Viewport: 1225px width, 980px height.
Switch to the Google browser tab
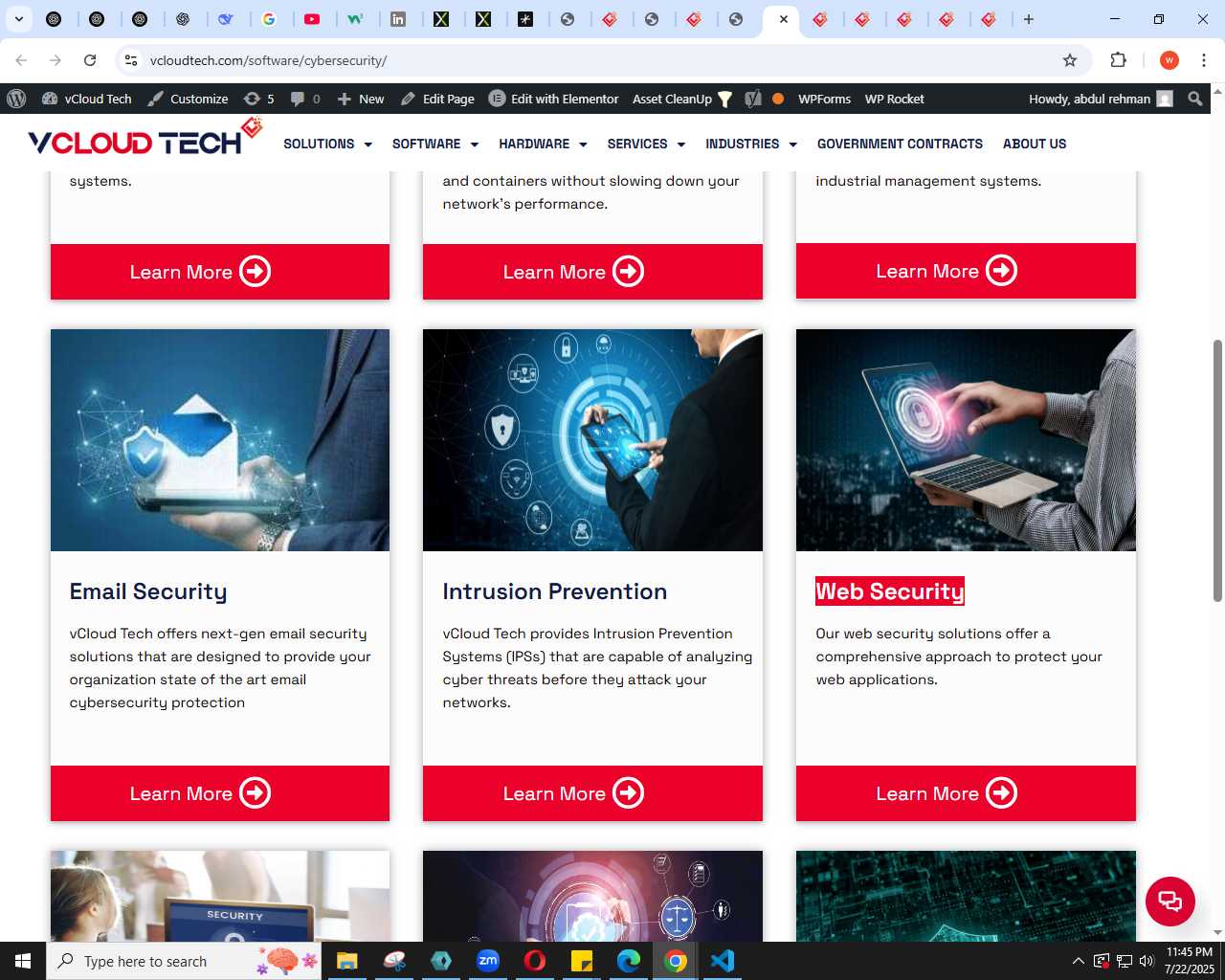(x=269, y=19)
